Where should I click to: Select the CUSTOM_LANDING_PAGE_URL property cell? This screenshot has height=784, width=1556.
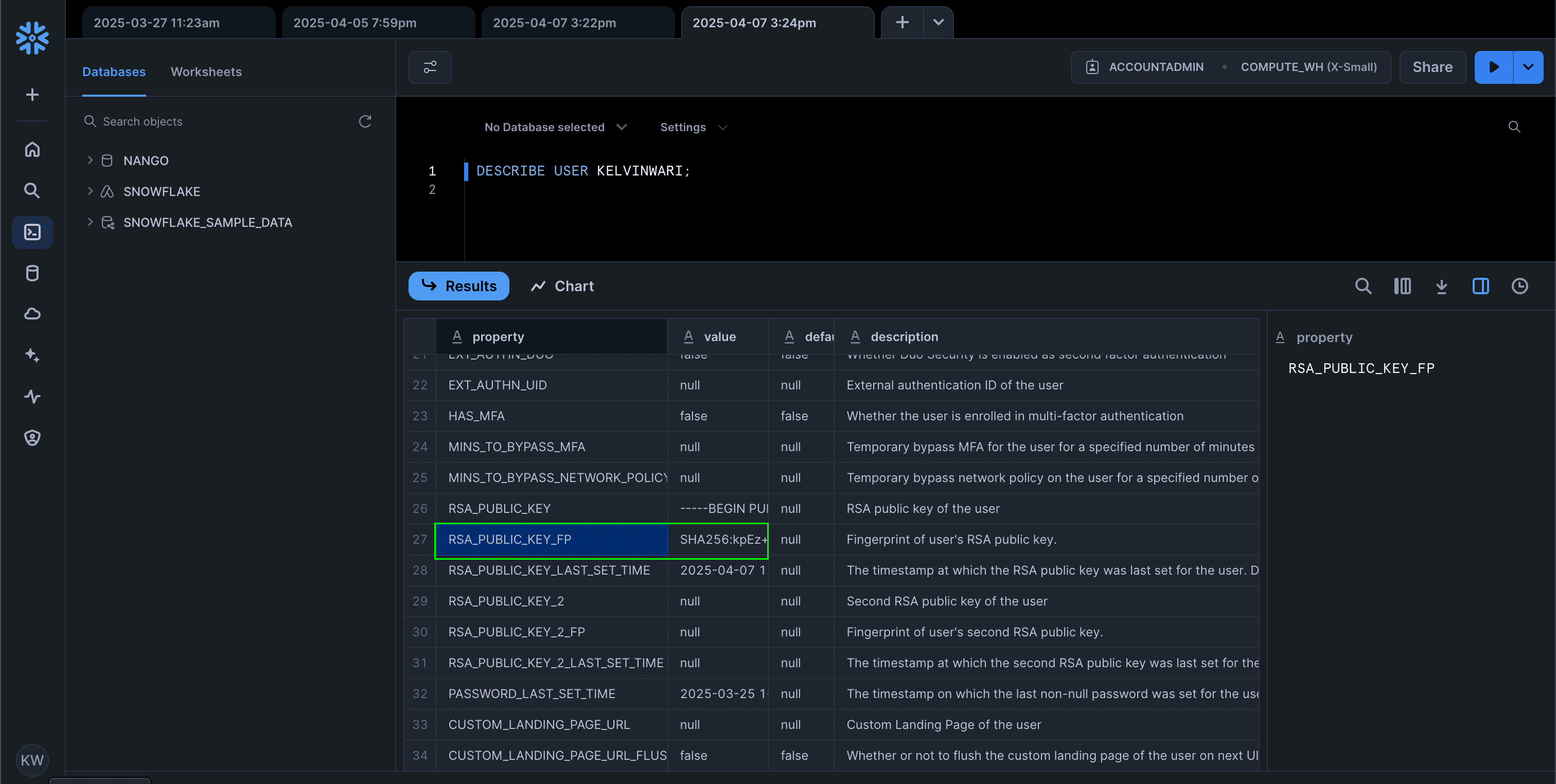click(x=552, y=725)
